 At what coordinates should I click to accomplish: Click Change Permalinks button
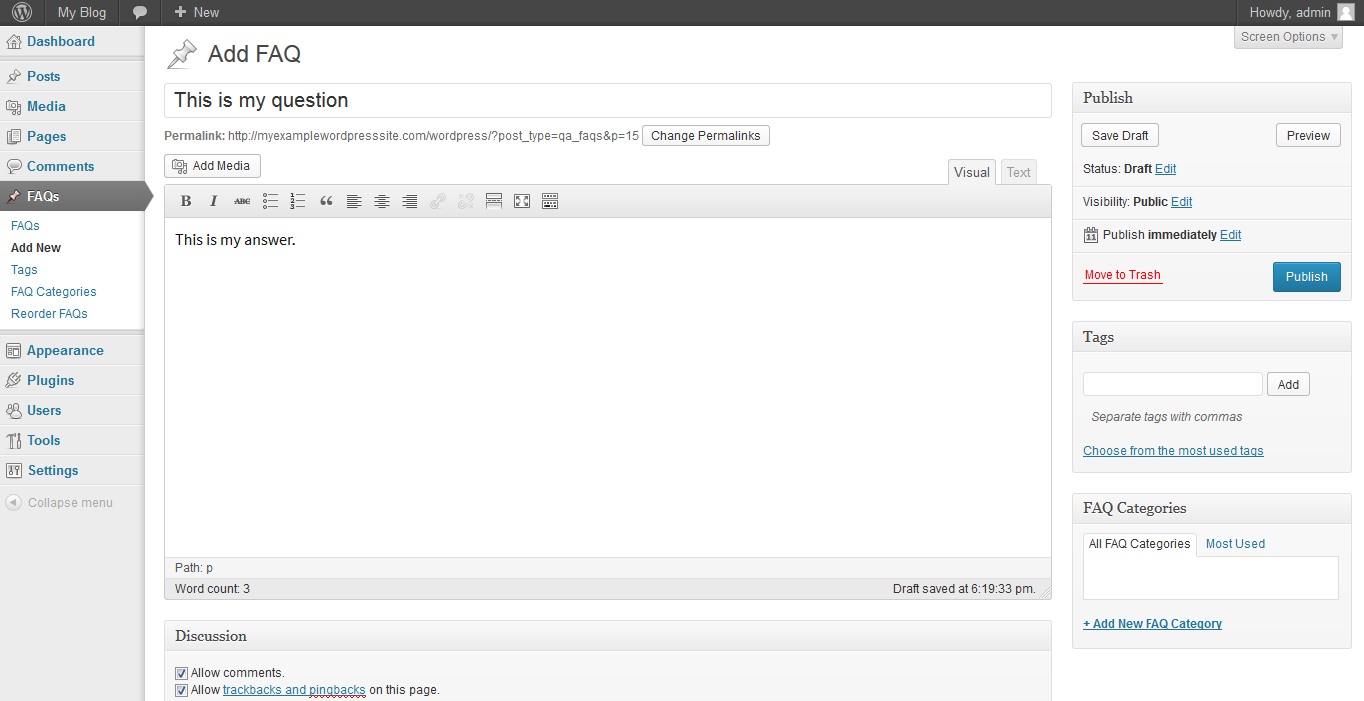click(706, 136)
